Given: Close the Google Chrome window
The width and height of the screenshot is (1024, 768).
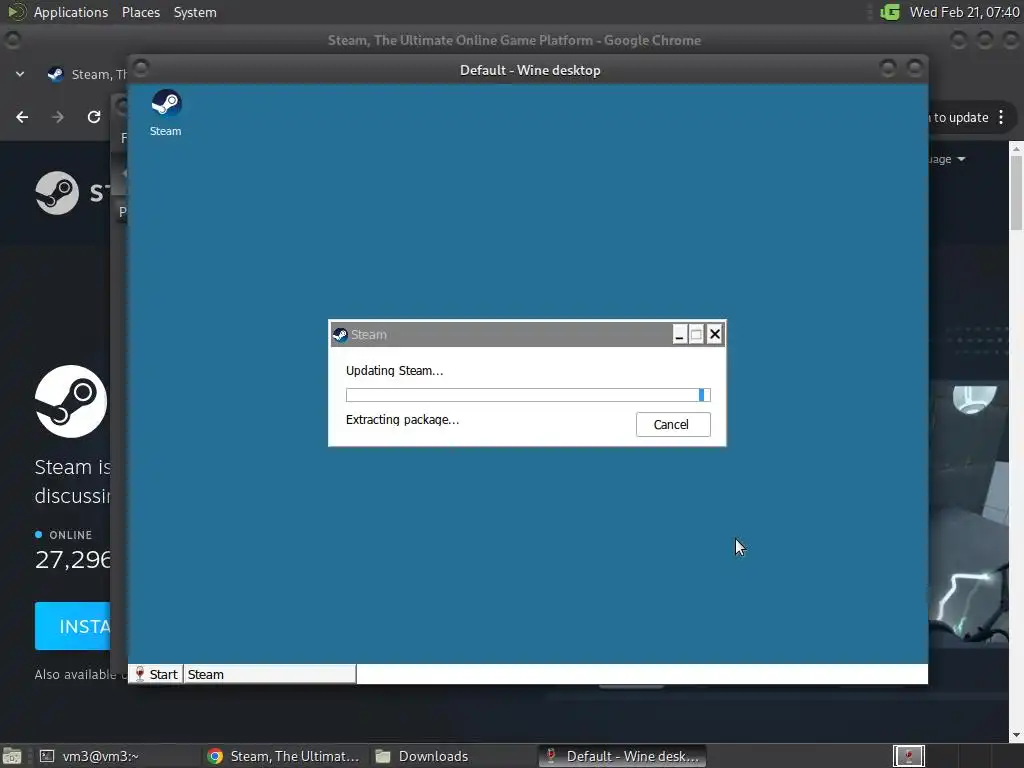Looking at the screenshot, I should [1011, 40].
